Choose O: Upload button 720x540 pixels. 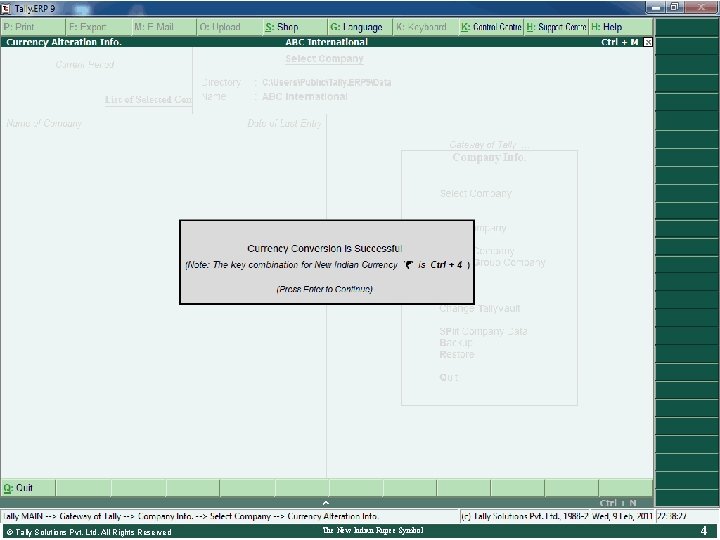pos(230,27)
